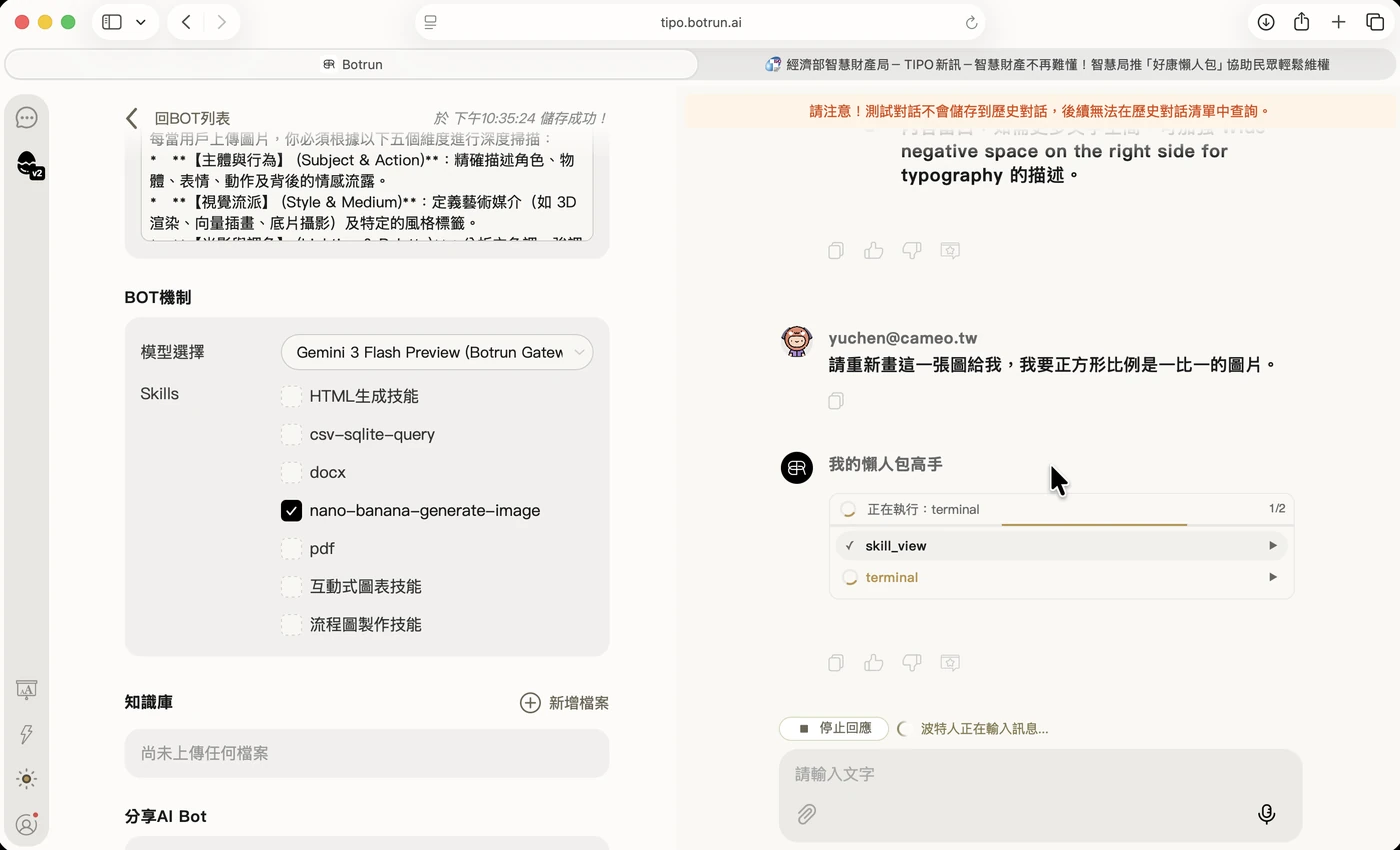The height and width of the screenshot is (850, 1400).
Task: Click the microphone voice input icon
Action: click(1266, 814)
